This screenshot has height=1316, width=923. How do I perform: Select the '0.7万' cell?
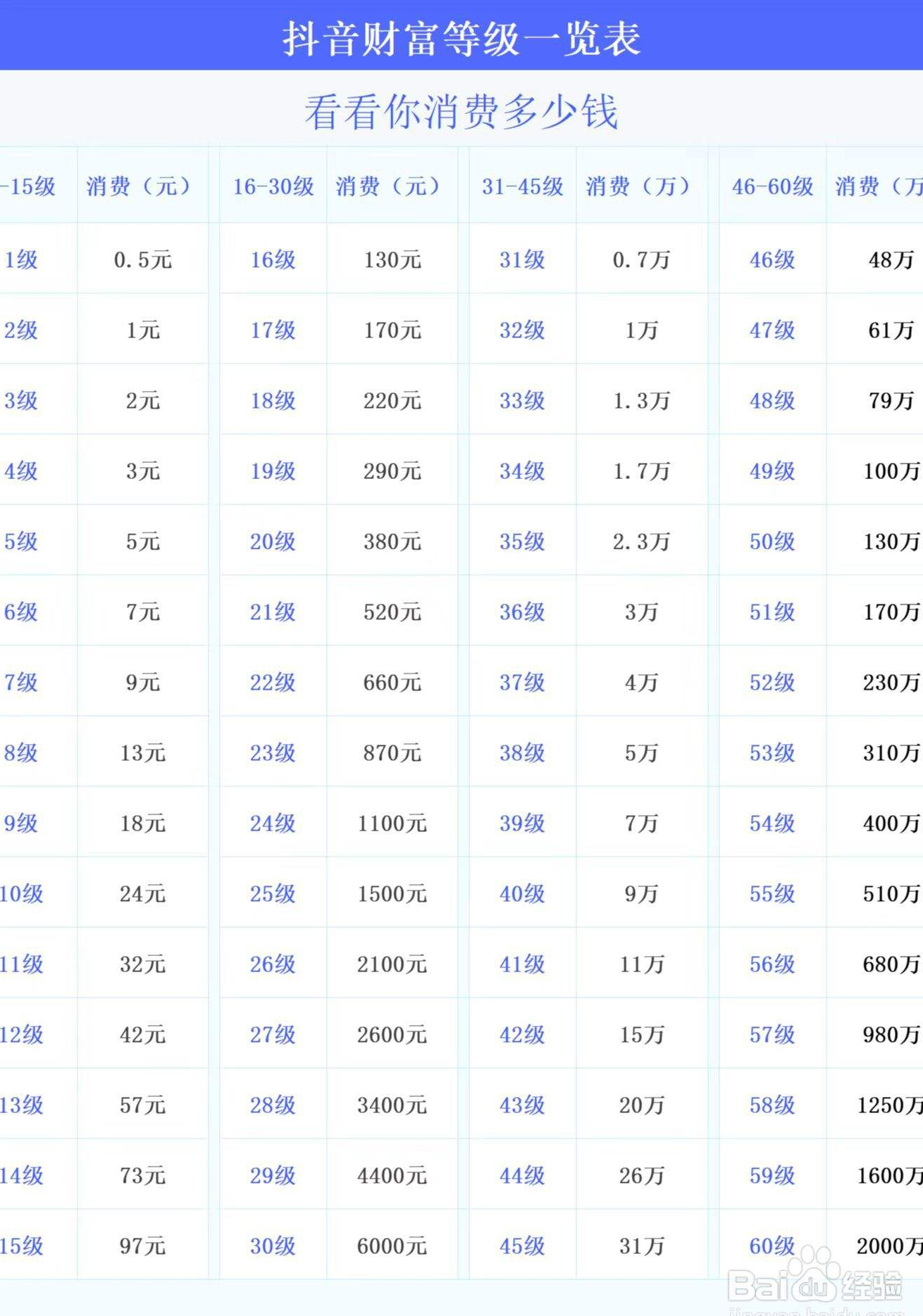[641, 260]
